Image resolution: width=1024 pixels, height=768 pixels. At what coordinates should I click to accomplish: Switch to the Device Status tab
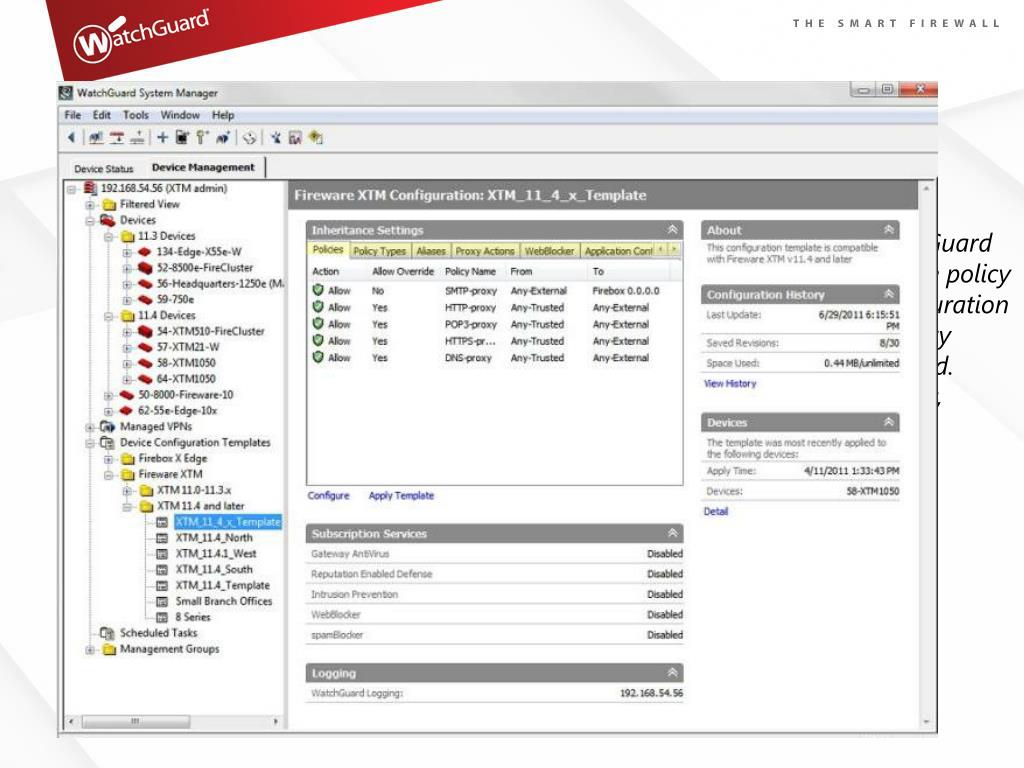(103, 168)
